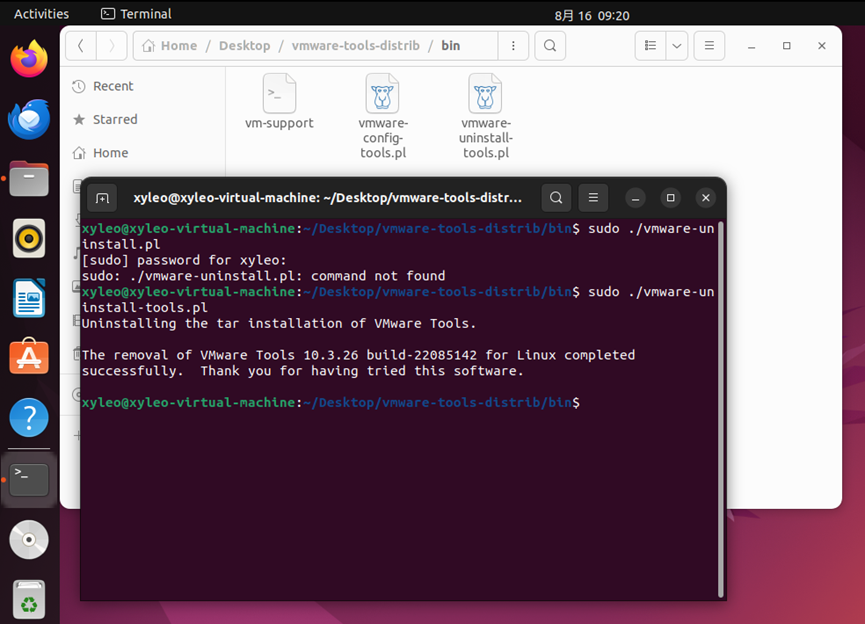Go back in file manager
Screen dimensions: 865x624
click(x=81, y=46)
